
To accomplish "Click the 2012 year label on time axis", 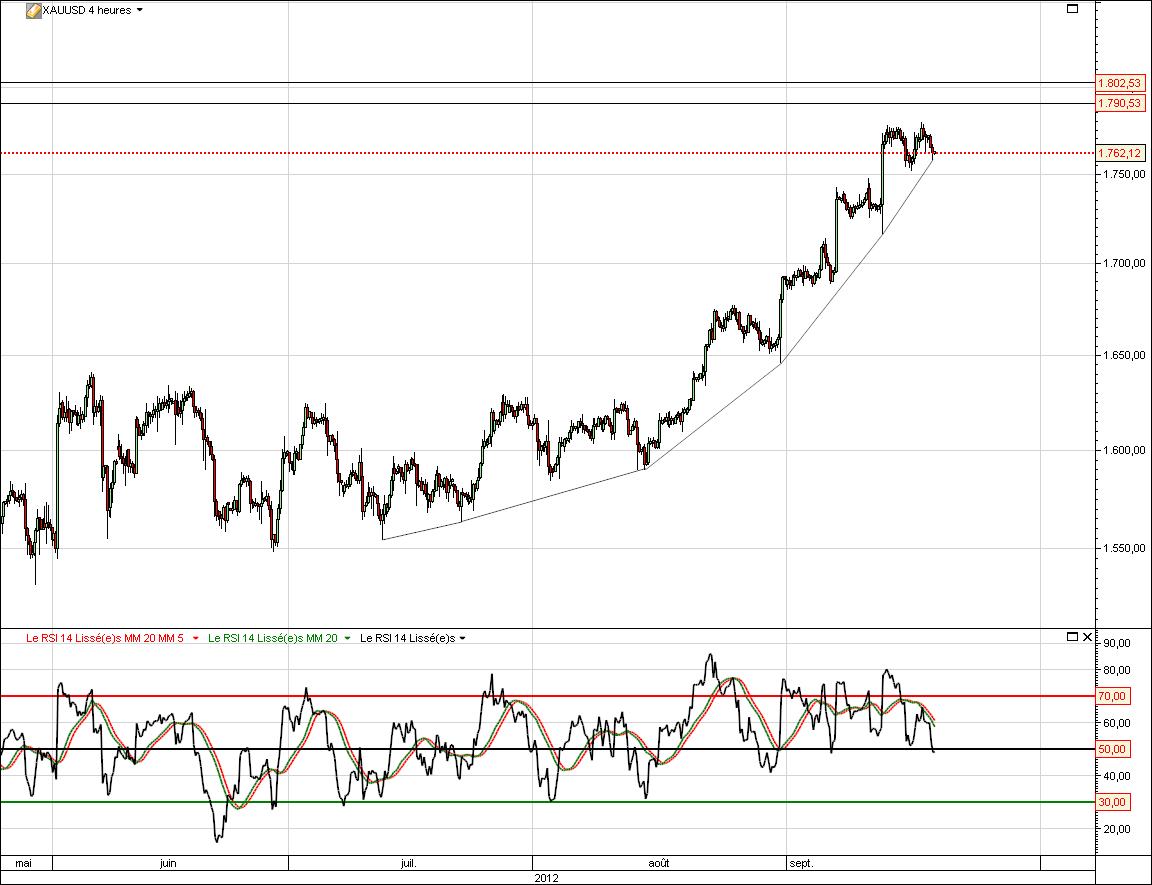I will 545,877.
